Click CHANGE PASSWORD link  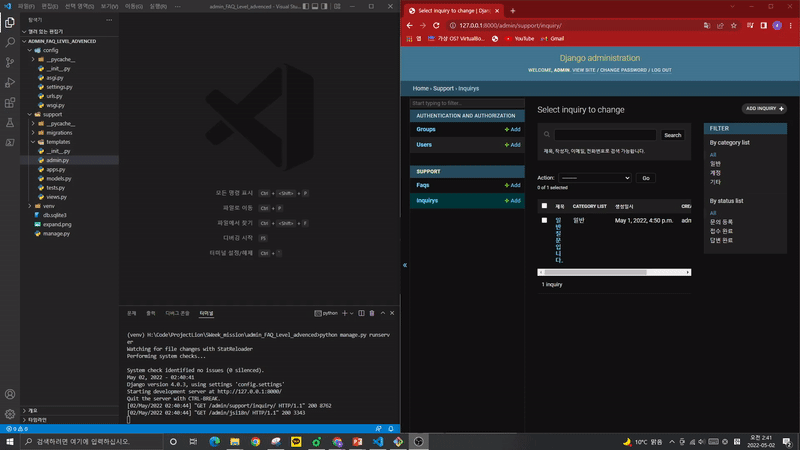pos(623,70)
